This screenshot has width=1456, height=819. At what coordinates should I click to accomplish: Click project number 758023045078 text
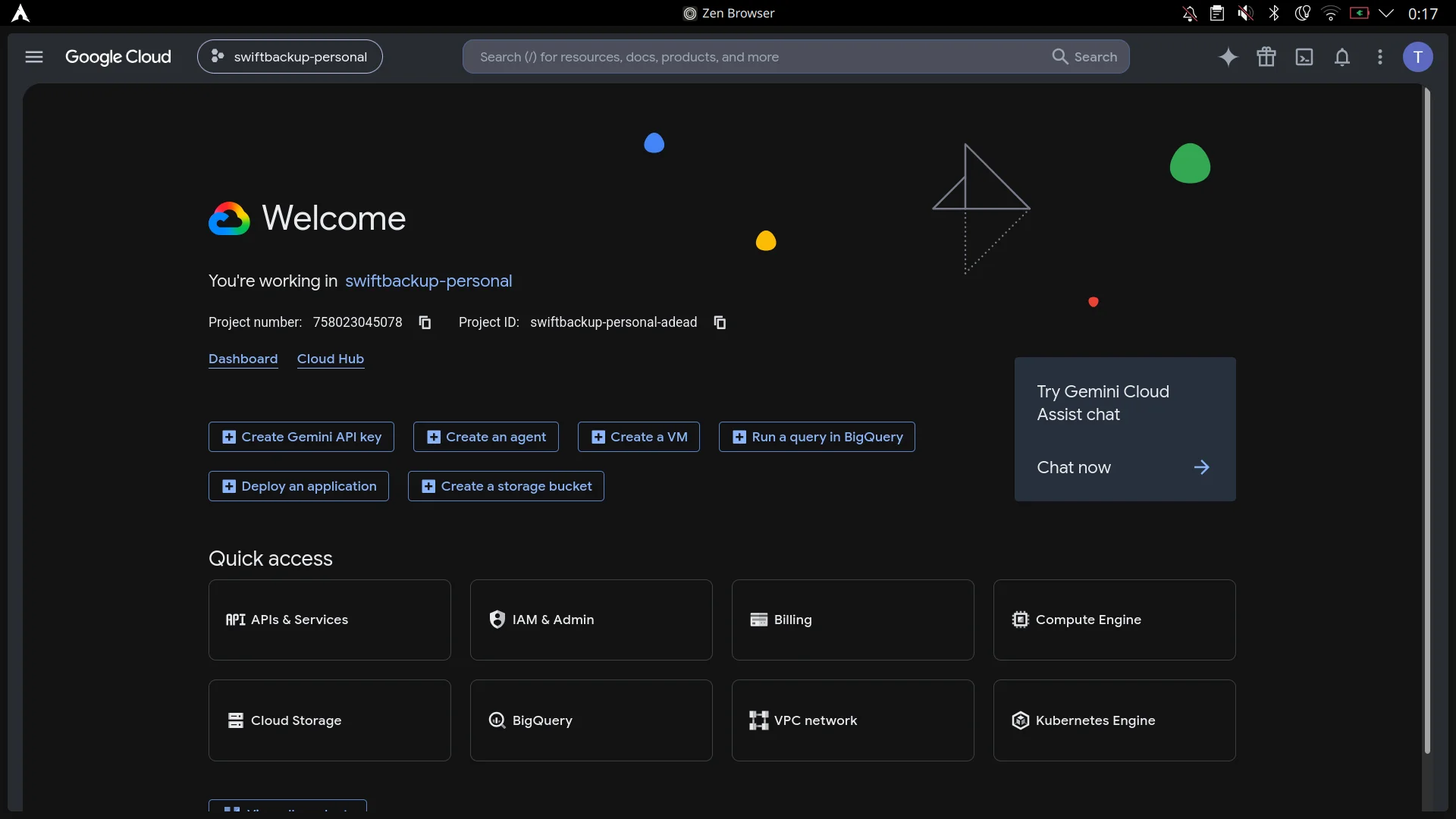click(358, 322)
